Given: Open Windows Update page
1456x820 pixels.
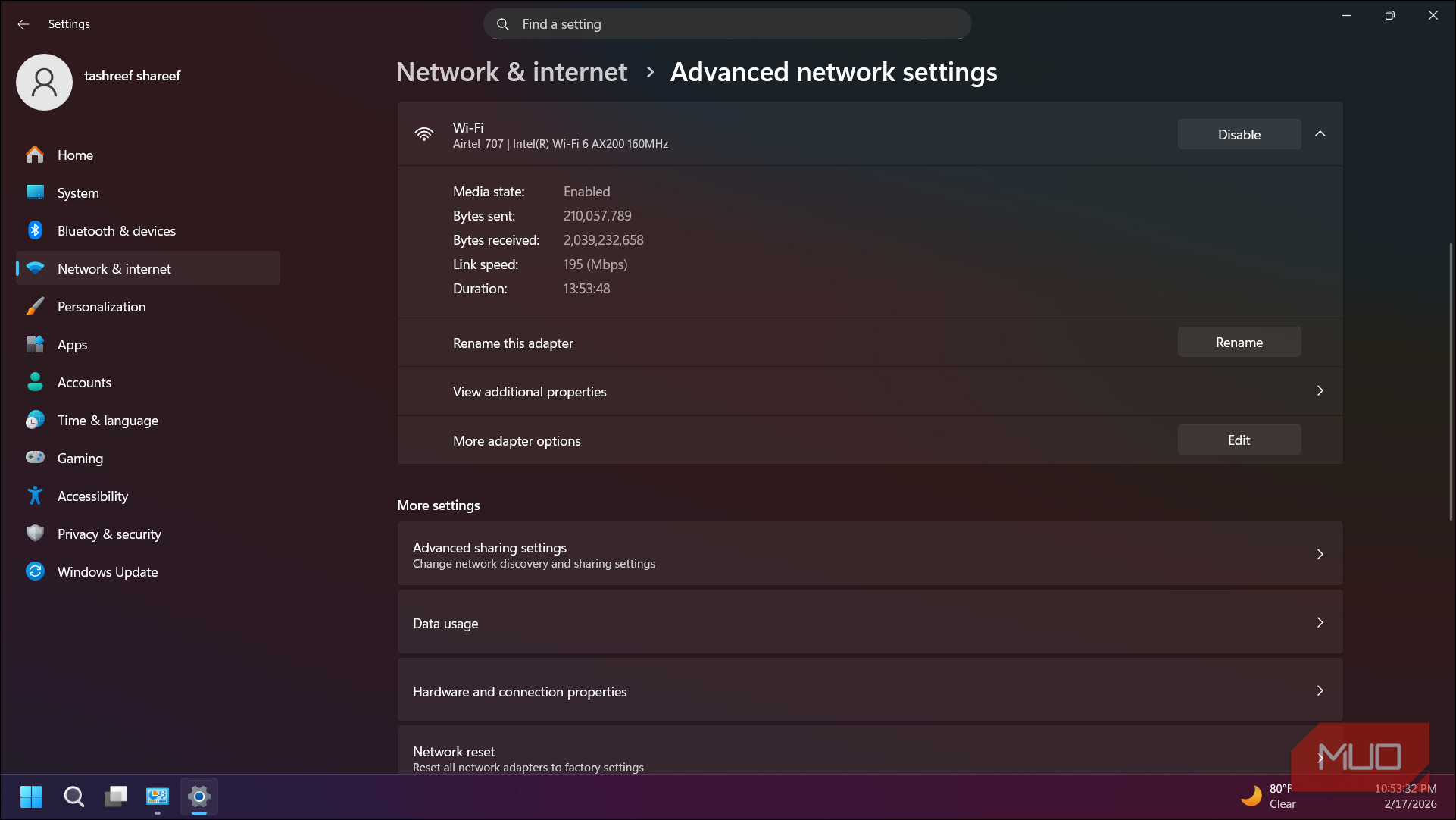Looking at the screenshot, I should click(148, 571).
